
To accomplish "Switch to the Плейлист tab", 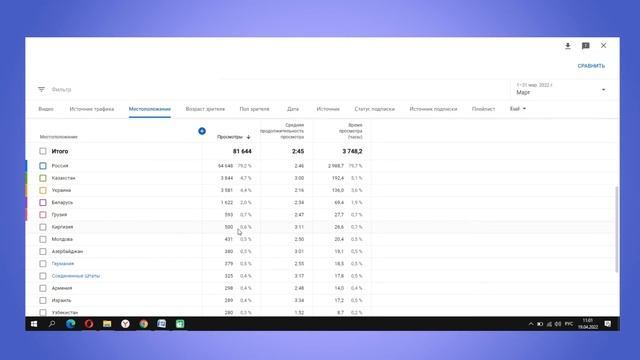I will [483, 109].
